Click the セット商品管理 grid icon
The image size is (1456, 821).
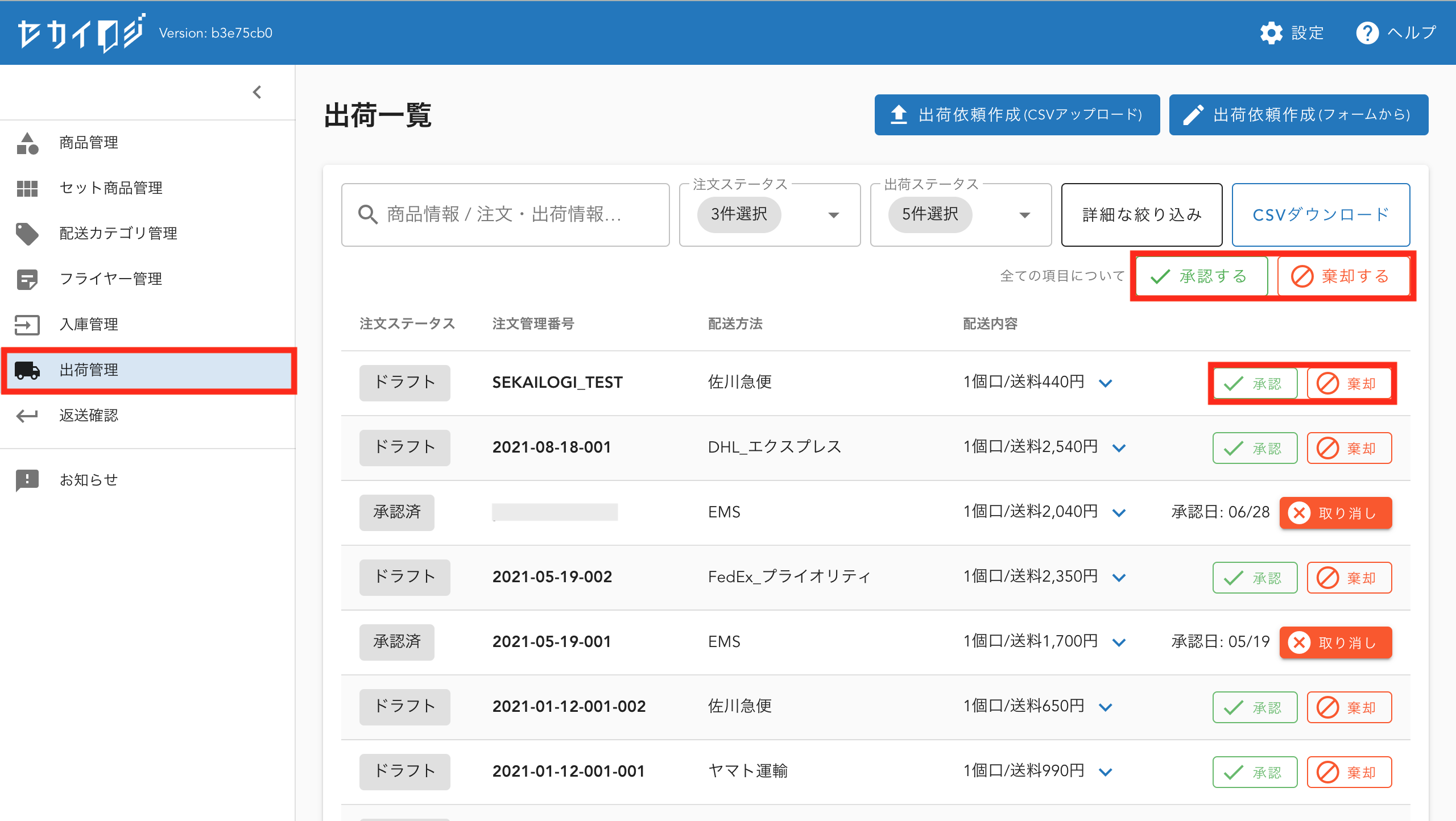[27, 188]
